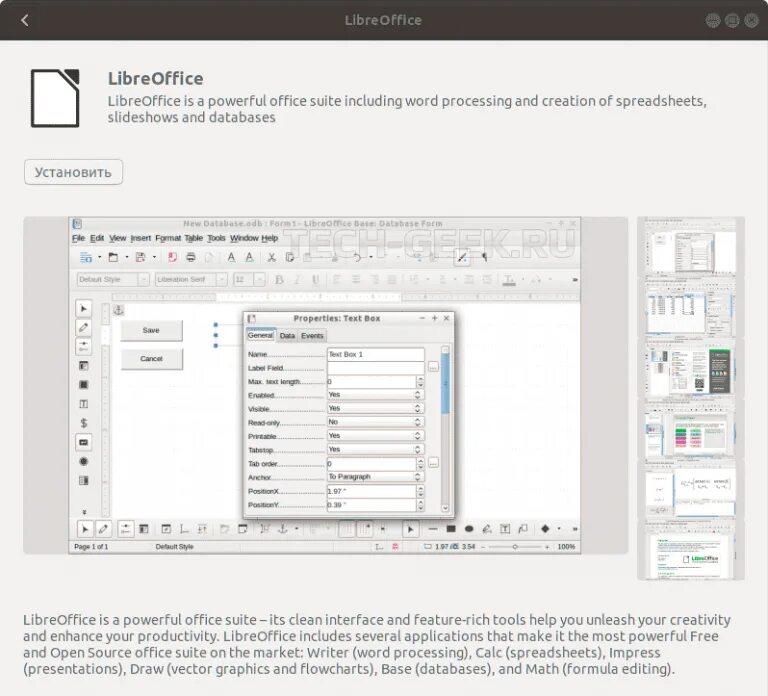Open the Read-only dropdown showing No
The width and height of the screenshot is (768, 696).
point(375,422)
